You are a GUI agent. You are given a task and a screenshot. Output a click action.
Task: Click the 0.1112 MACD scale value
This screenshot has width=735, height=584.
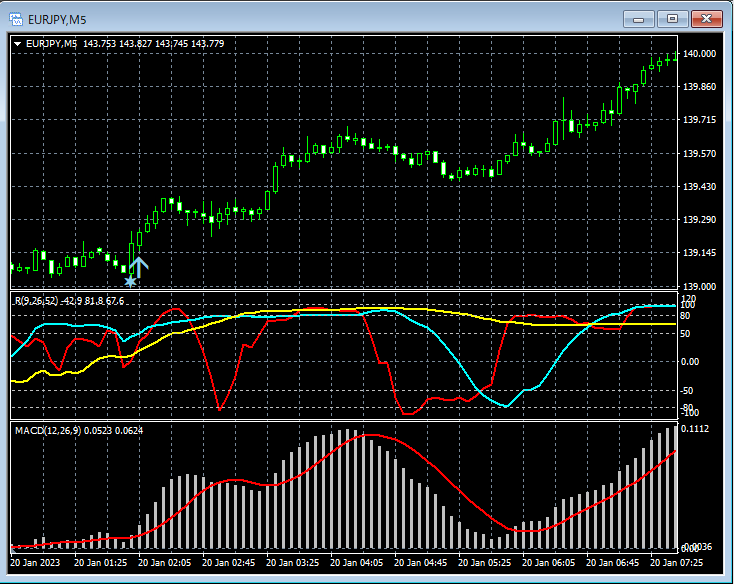[x=695, y=429]
